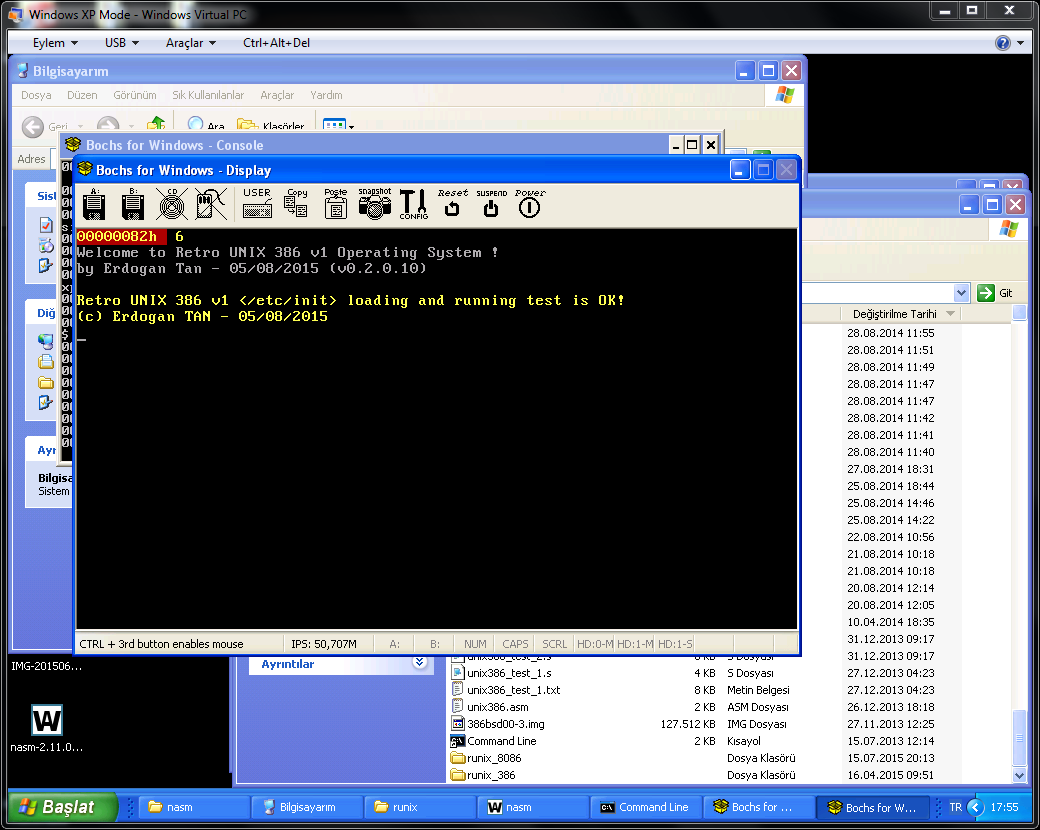Click the help icon in Virtual PC bar
The image size is (1040, 830).
point(1002,43)
